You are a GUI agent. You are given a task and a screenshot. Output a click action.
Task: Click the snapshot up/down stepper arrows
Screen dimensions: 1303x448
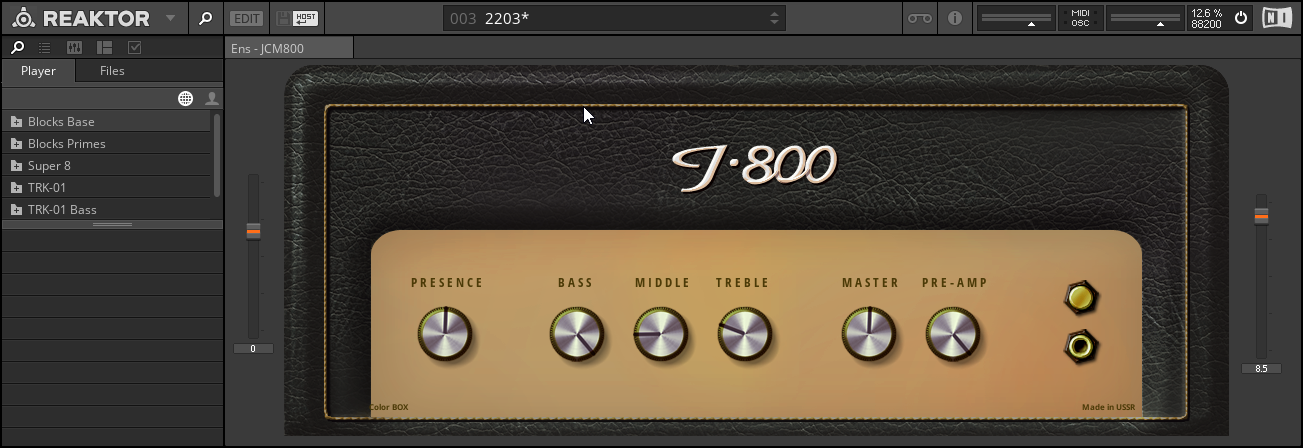click(774, 18)
